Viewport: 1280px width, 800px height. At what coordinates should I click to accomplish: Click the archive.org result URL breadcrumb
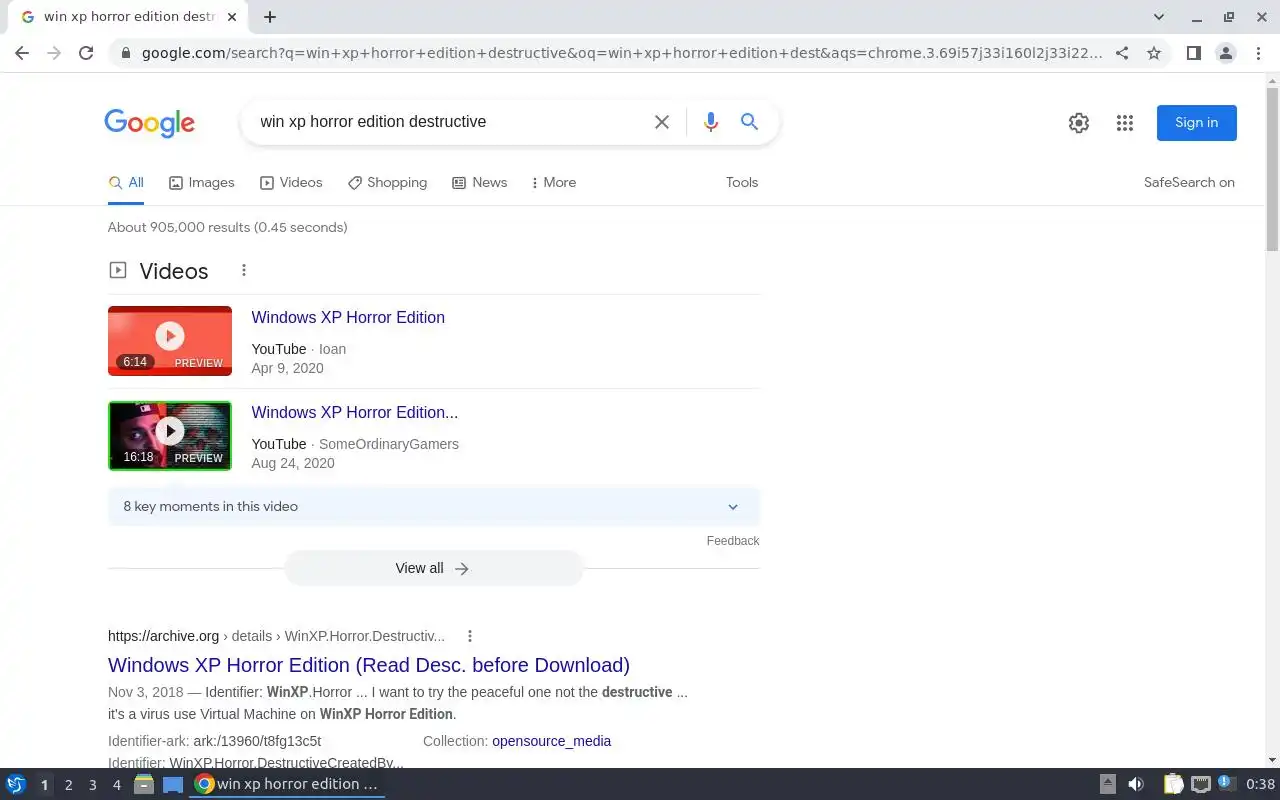(x=276, y=636)
